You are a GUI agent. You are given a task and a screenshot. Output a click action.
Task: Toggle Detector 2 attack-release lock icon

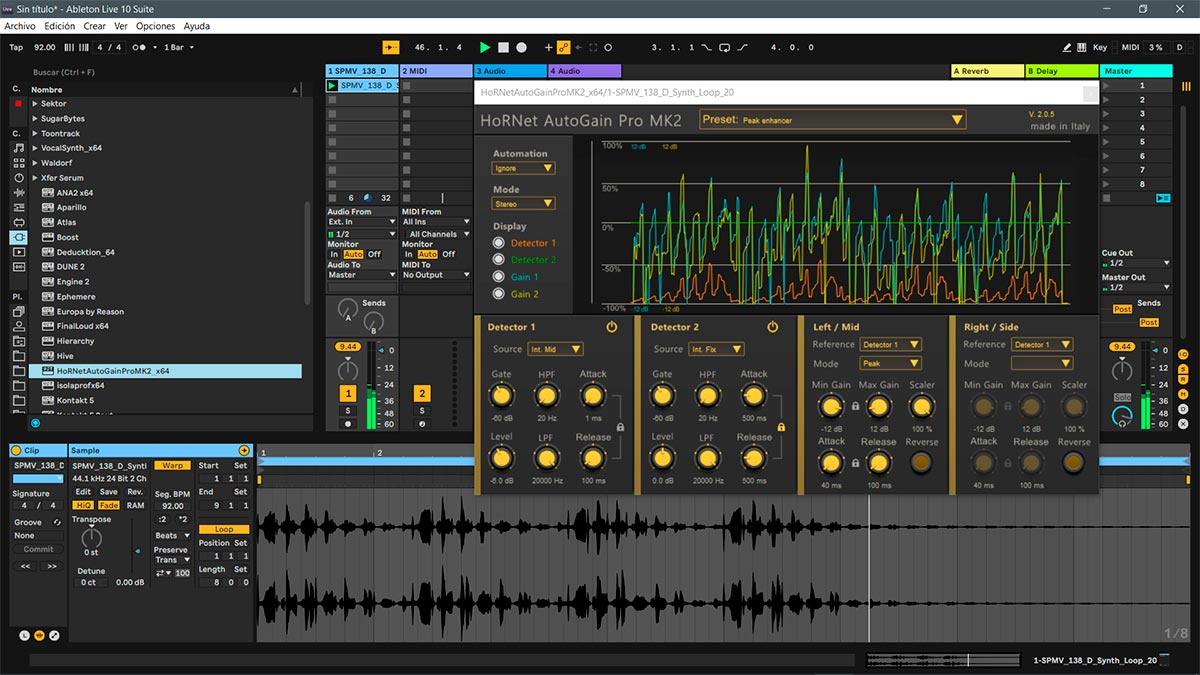780,428
